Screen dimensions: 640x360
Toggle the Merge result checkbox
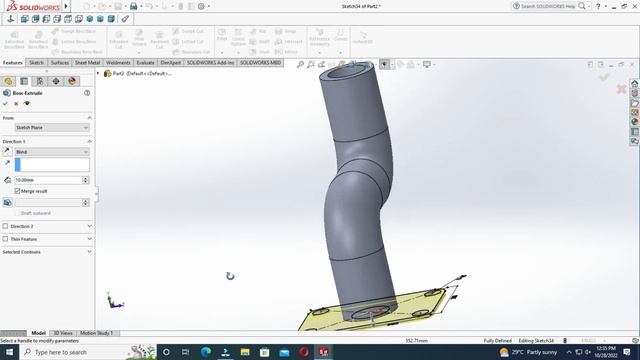17,191
